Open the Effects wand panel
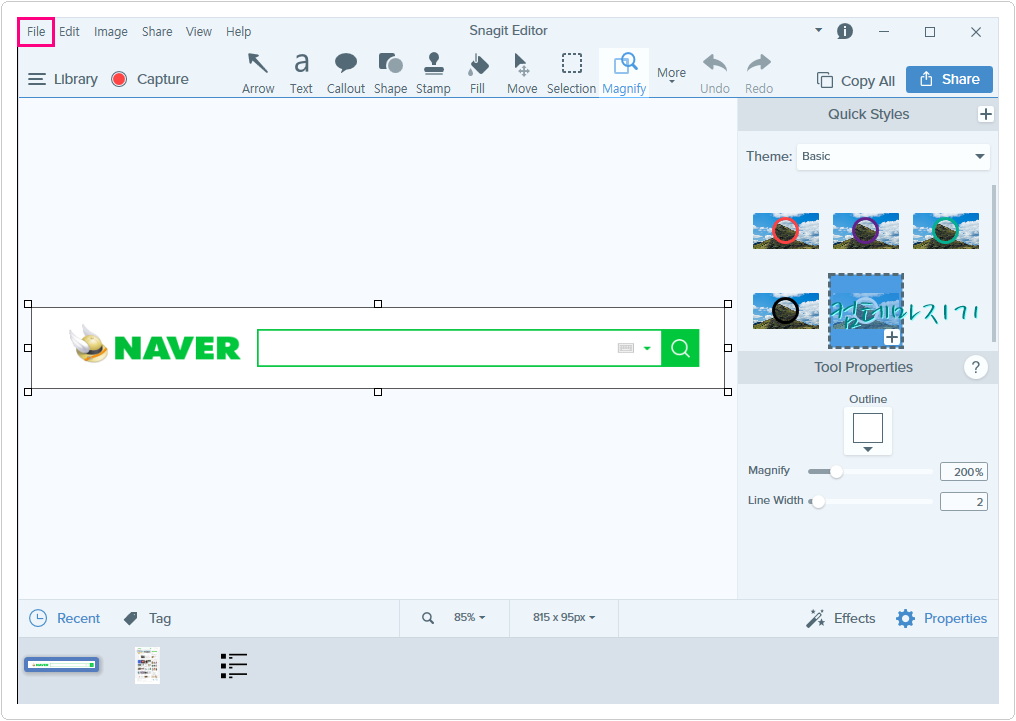 click(840, 619)
